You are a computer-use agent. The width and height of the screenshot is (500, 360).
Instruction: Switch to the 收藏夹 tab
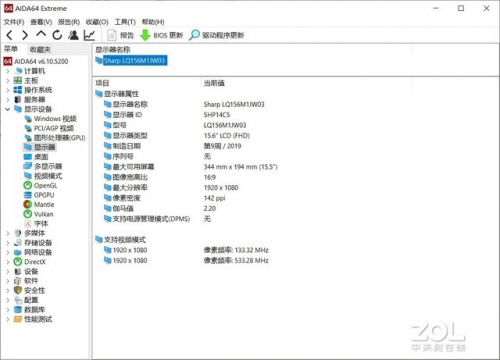coord(40,50)
